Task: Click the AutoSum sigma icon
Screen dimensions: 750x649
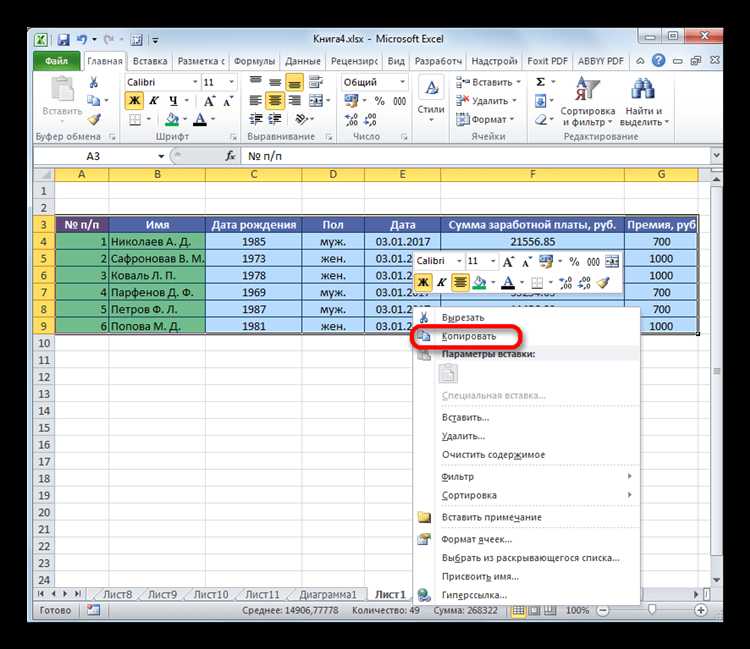Action: pos(540,82)
